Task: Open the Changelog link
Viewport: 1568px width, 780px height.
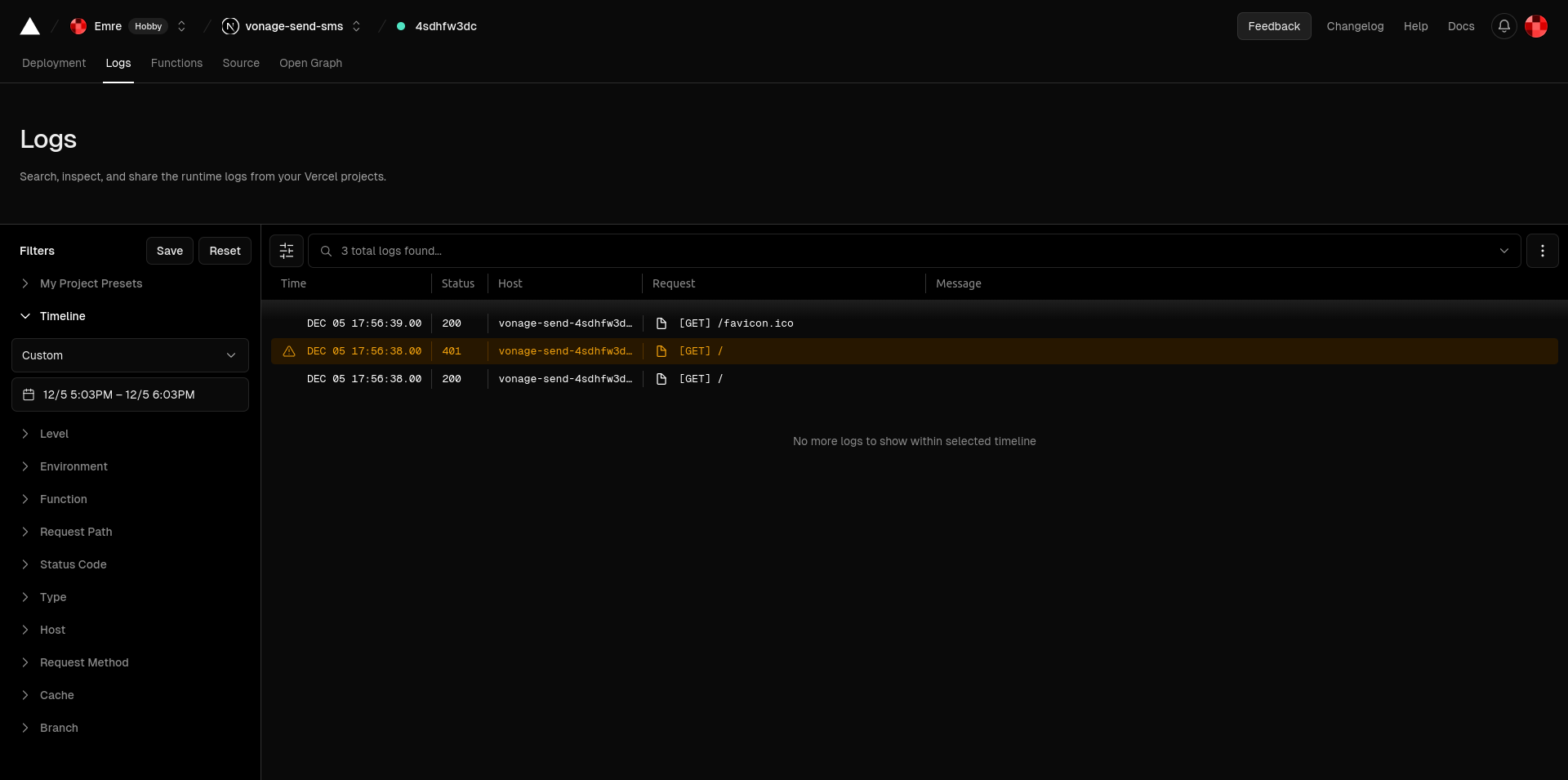Action: [1355, 26]
